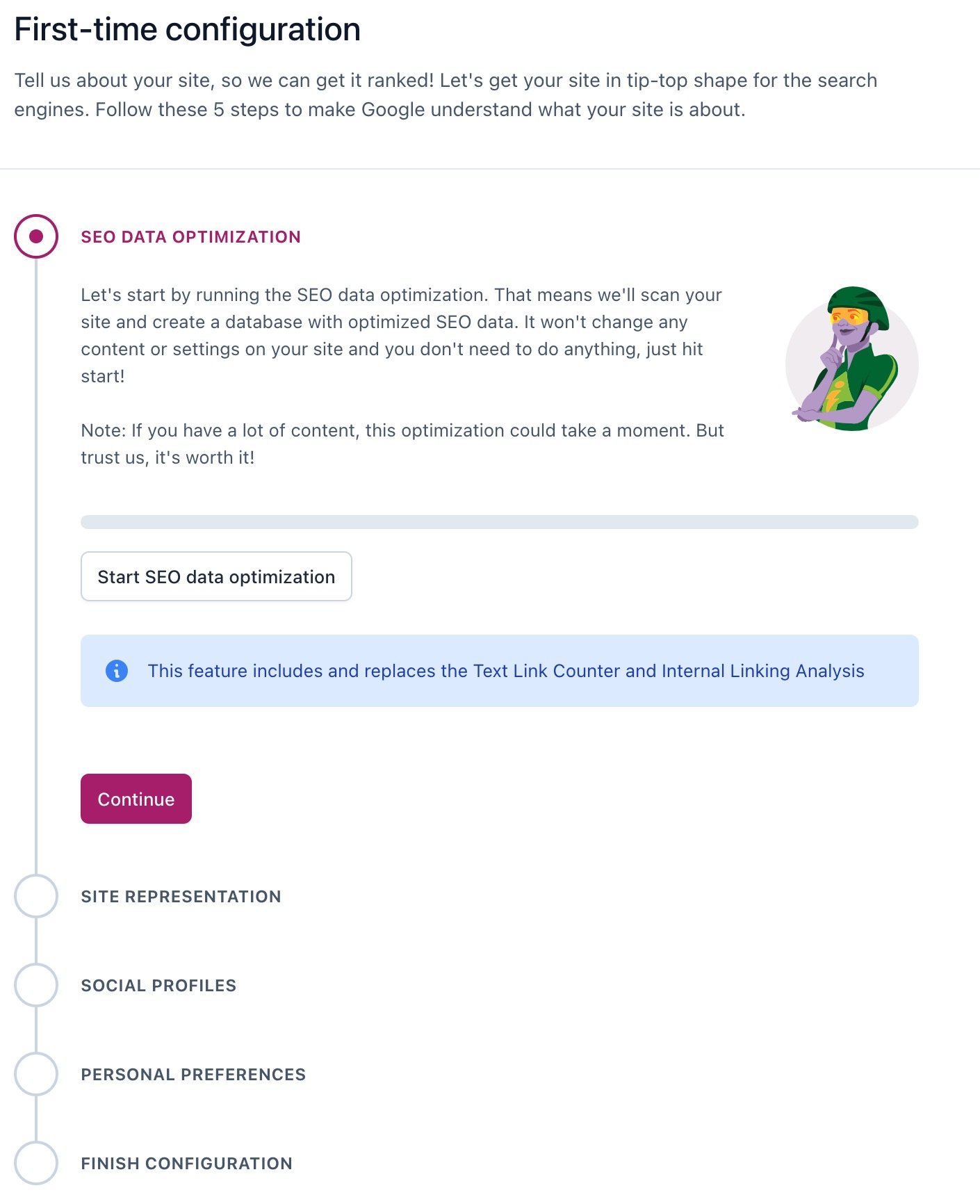Expand the Social Profiles step label
980x1204 pixels.
click(x=158, y=986)
